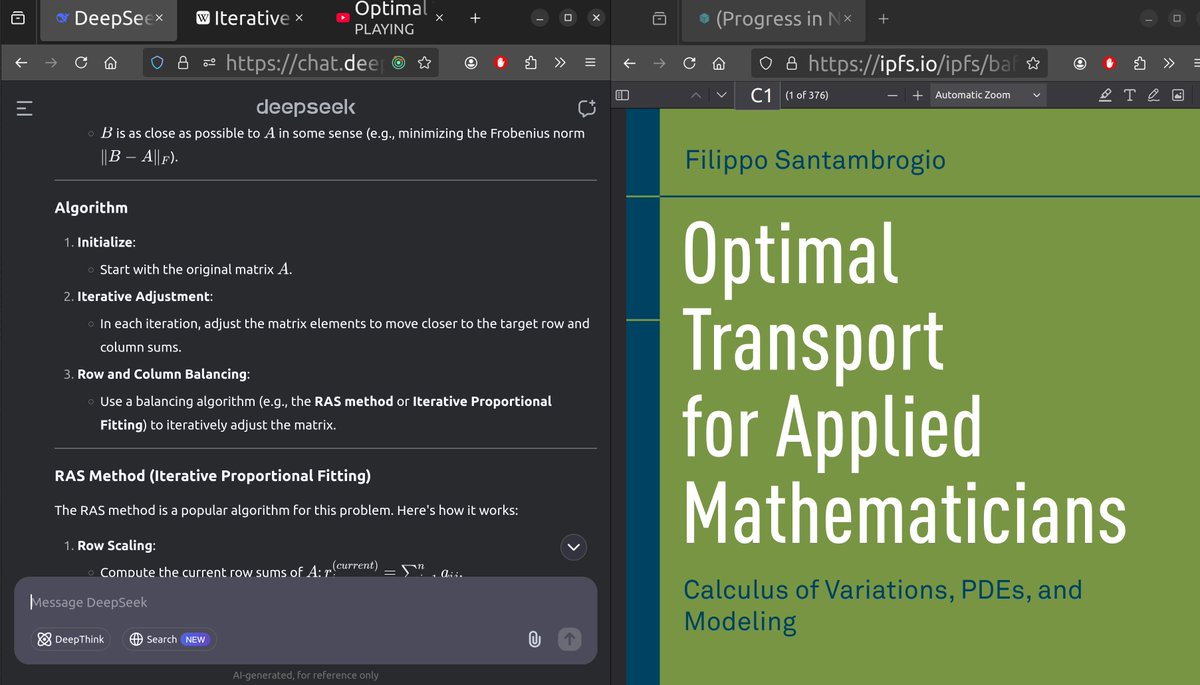Open the right browser's overflow menu chevron
1200x685 pixels.
coord(1168,62)
